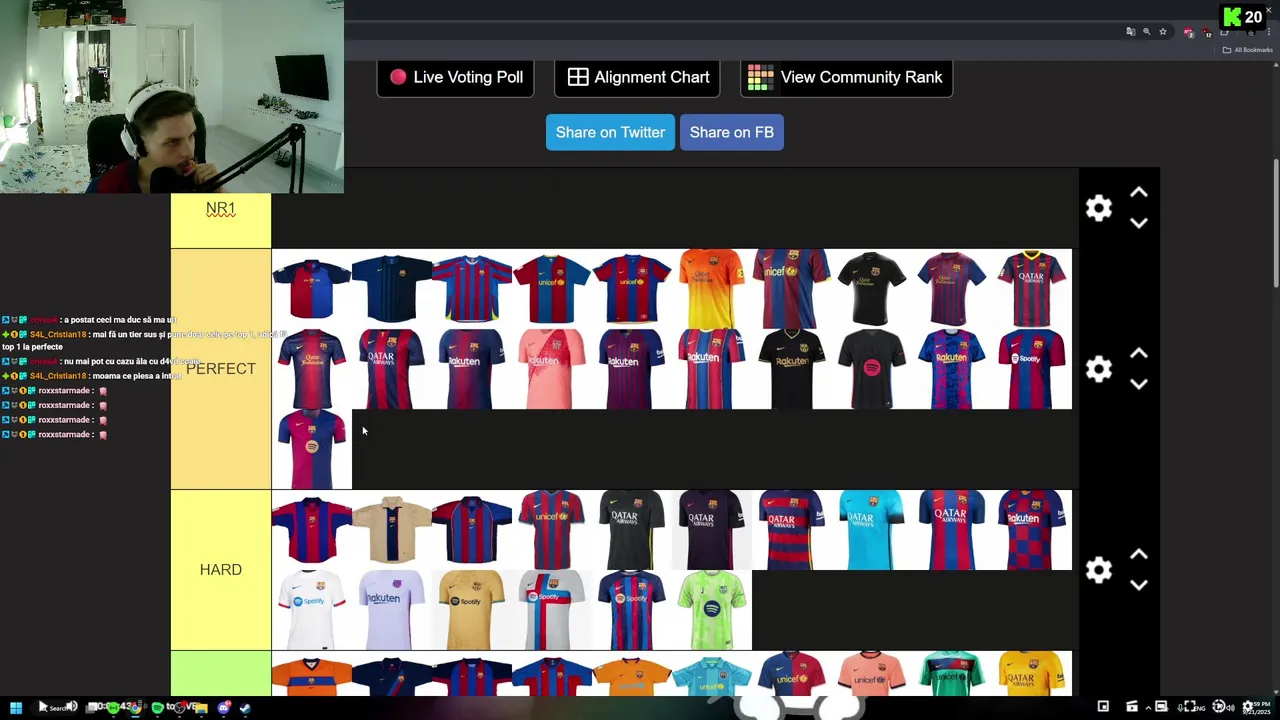Pick the black Qatar Airways jersey in HARD tier
Screen dimensions: 1280x720
click(x=632, y=530)
